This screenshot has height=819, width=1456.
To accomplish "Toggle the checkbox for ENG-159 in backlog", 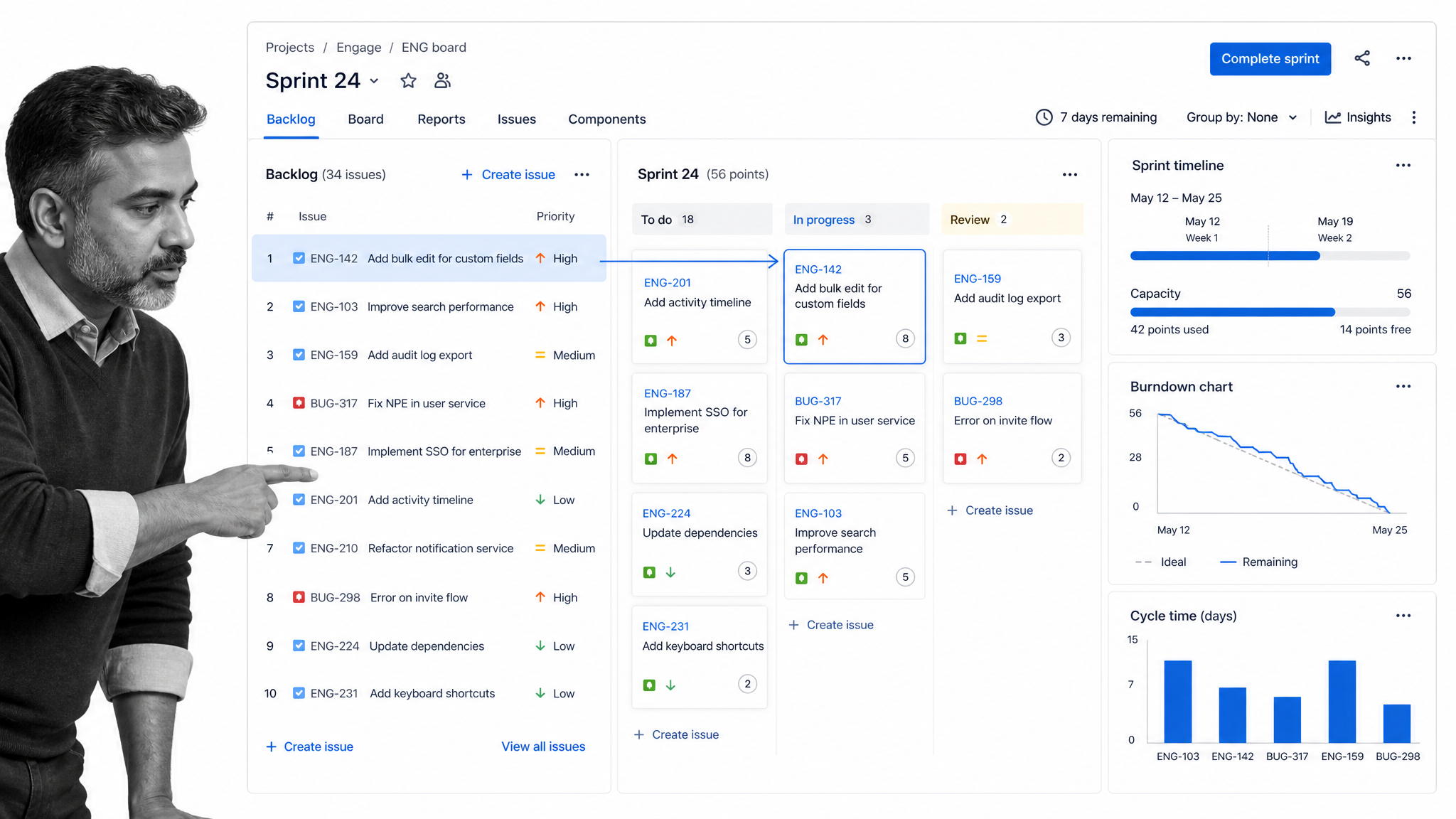I will [x=299, y=355].
